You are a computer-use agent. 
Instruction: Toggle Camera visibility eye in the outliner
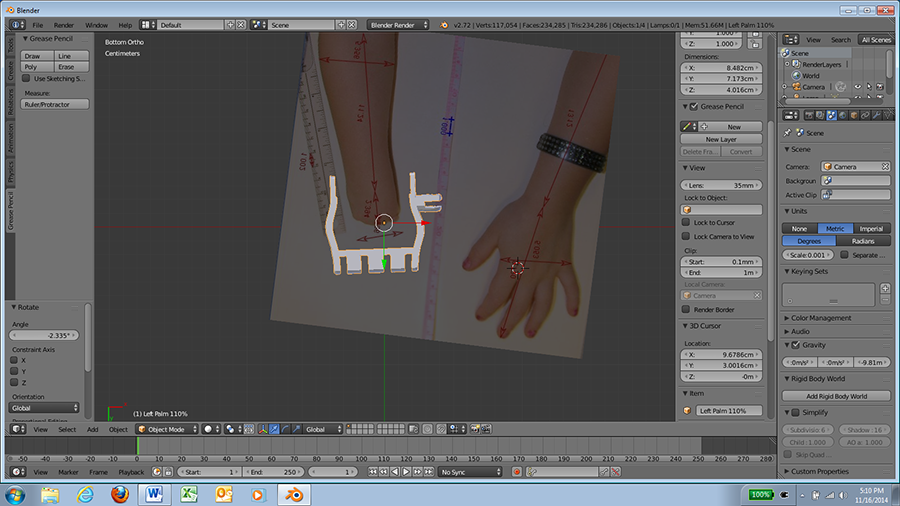(x=858, y=87)
